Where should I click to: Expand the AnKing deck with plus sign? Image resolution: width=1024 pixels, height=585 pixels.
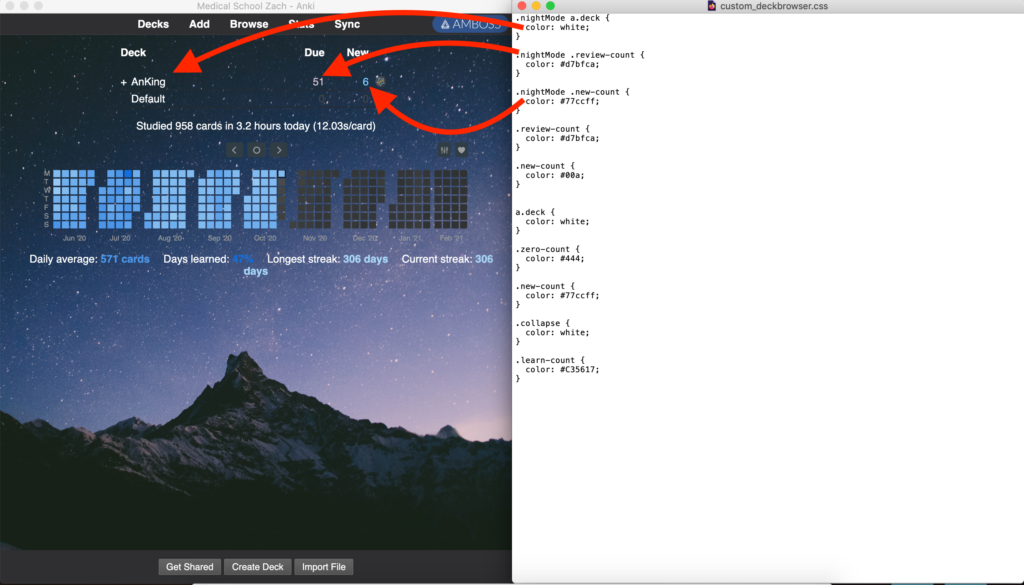tap(123, 82)
